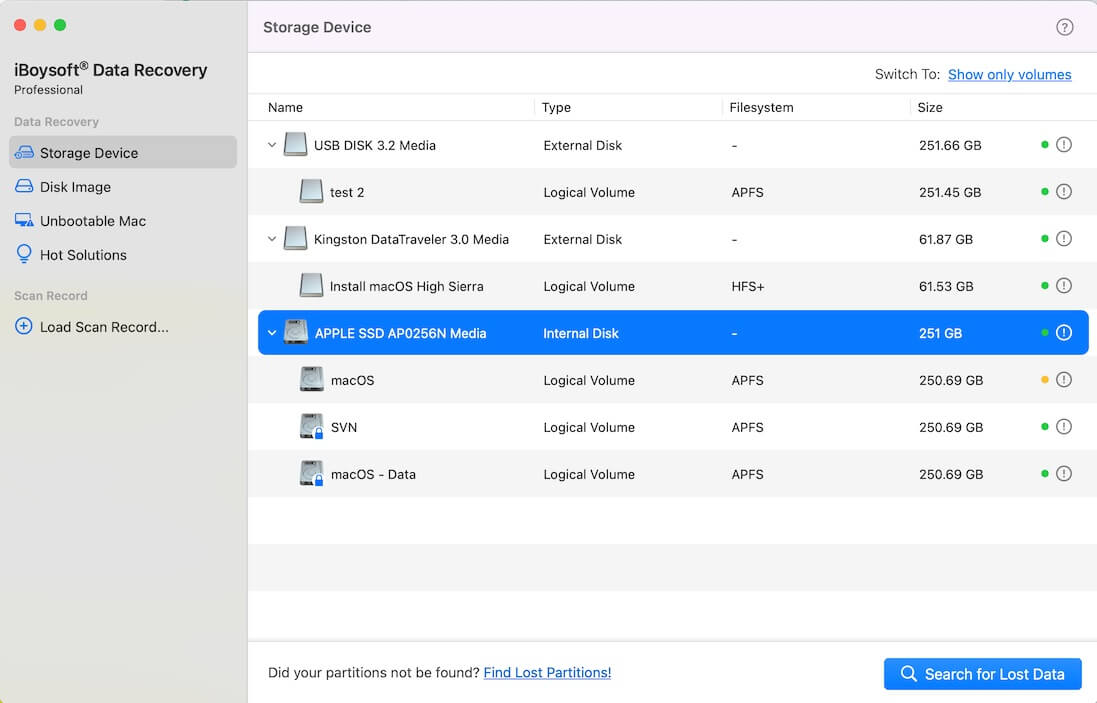This screenshot has height=703, width=1097.
Task: Click the 251 GB size value
Action: tap(940, 334)
